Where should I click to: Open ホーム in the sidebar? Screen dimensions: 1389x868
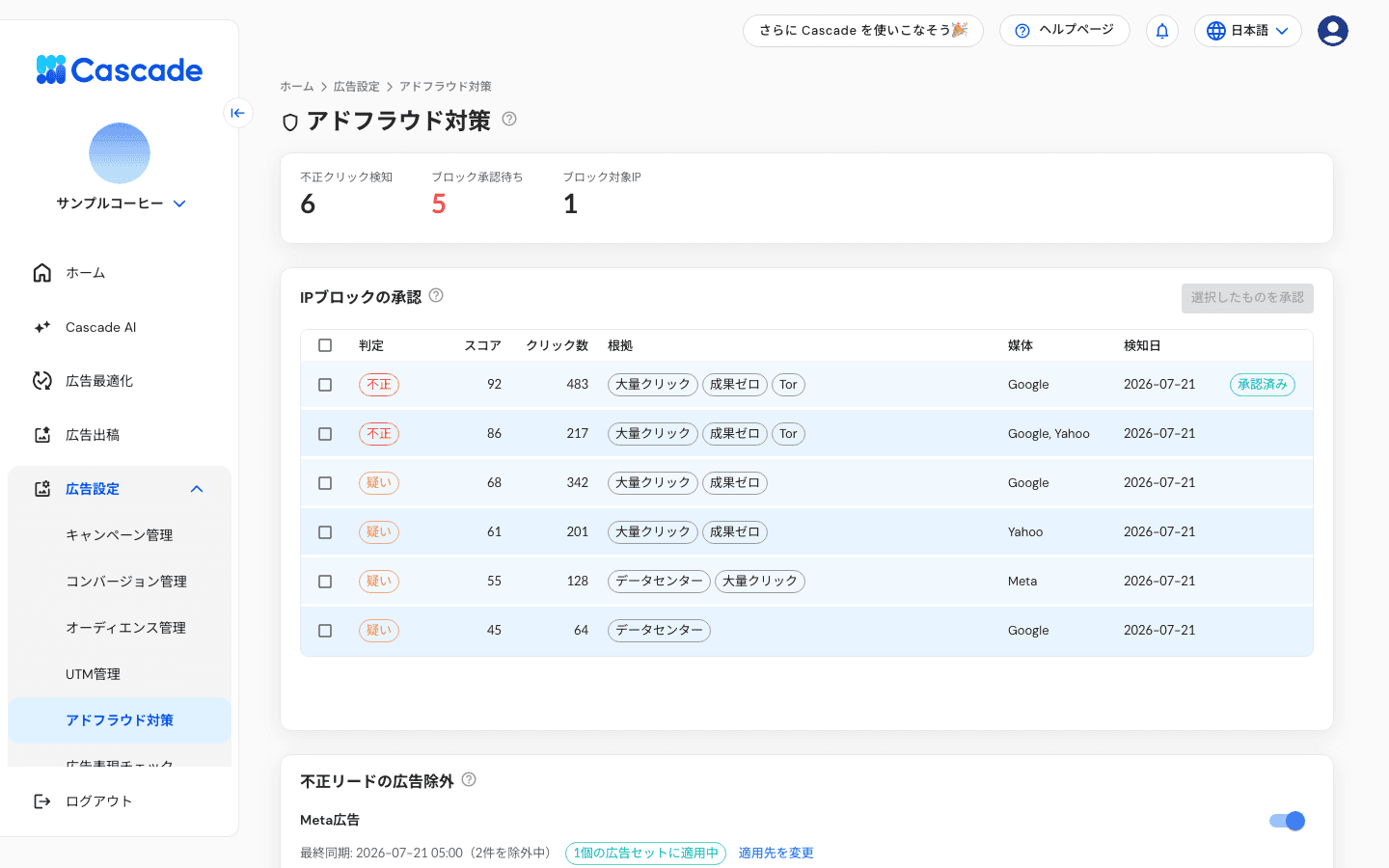coord(120,273)
